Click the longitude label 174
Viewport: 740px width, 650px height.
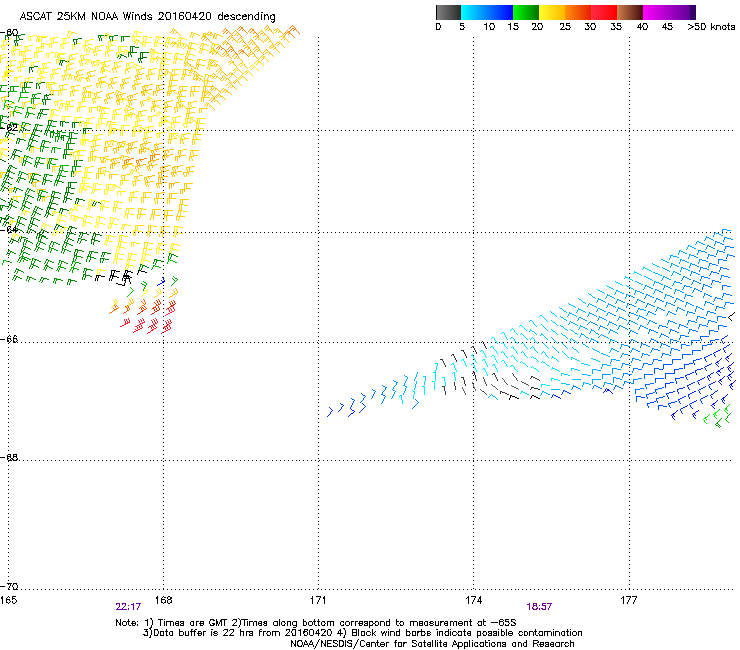[474, 600]
